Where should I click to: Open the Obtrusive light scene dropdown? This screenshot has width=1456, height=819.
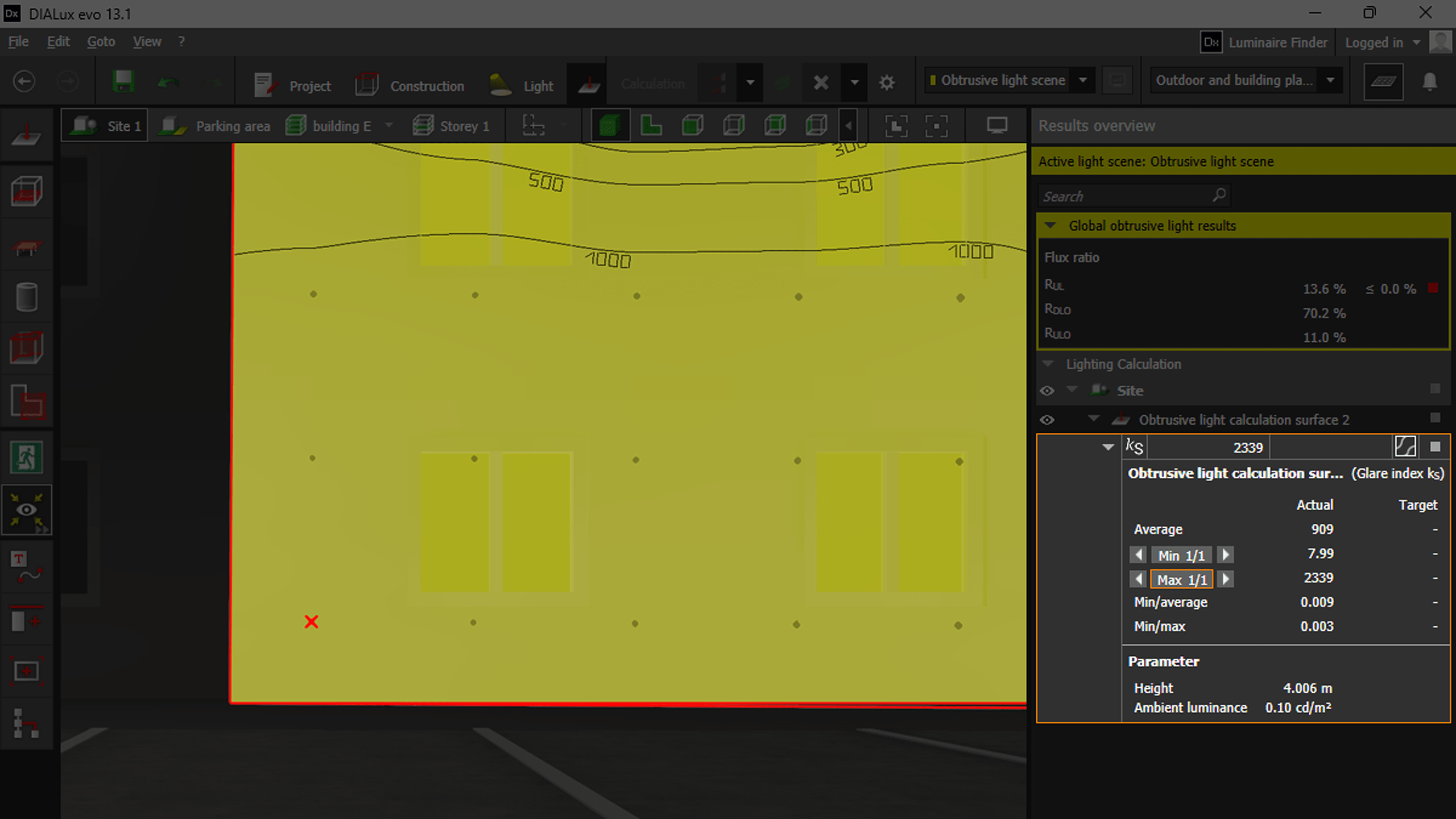click(1083, 80)
